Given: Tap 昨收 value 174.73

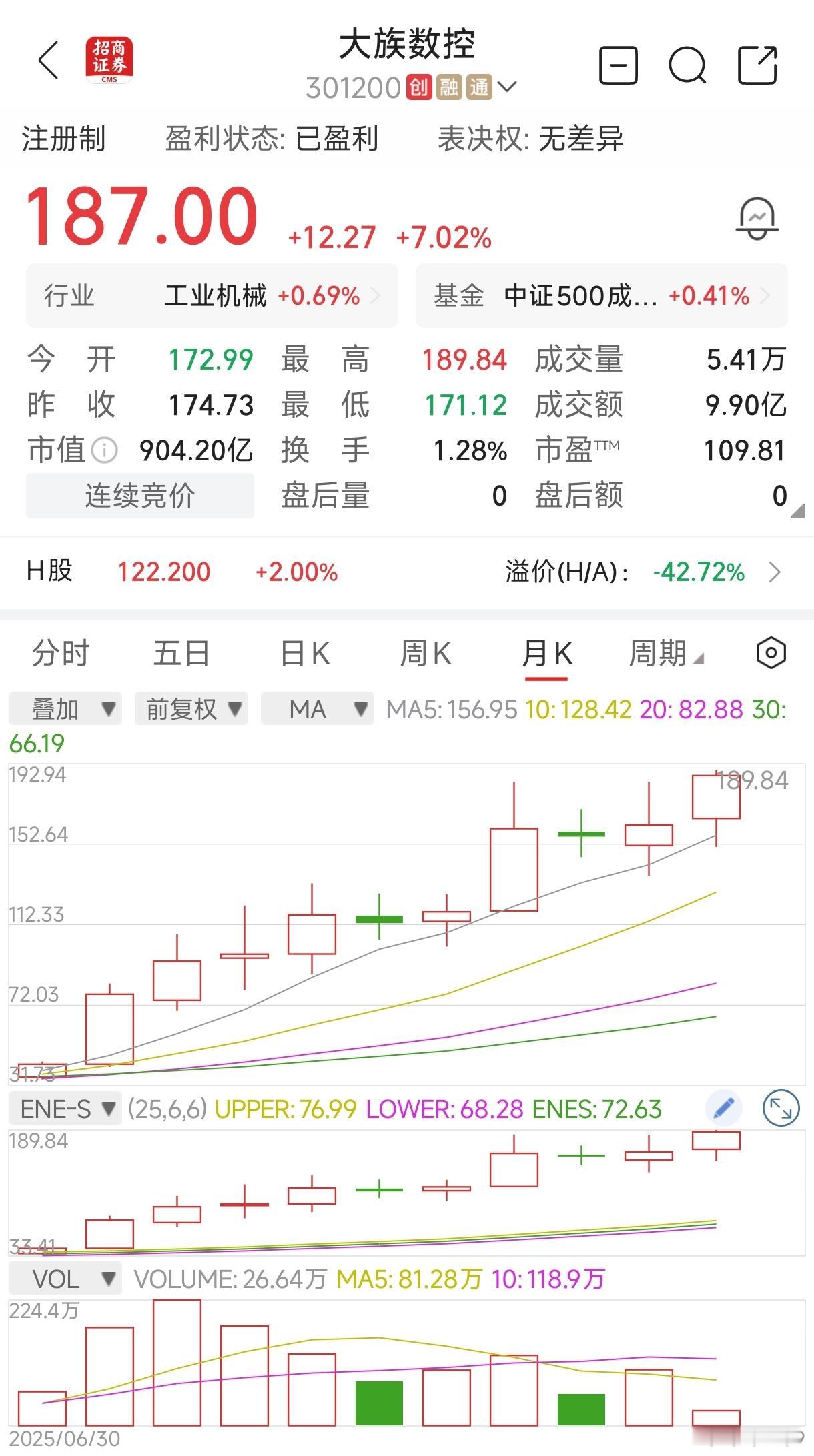Looking at the screenshot, I should tap(211, 405).
